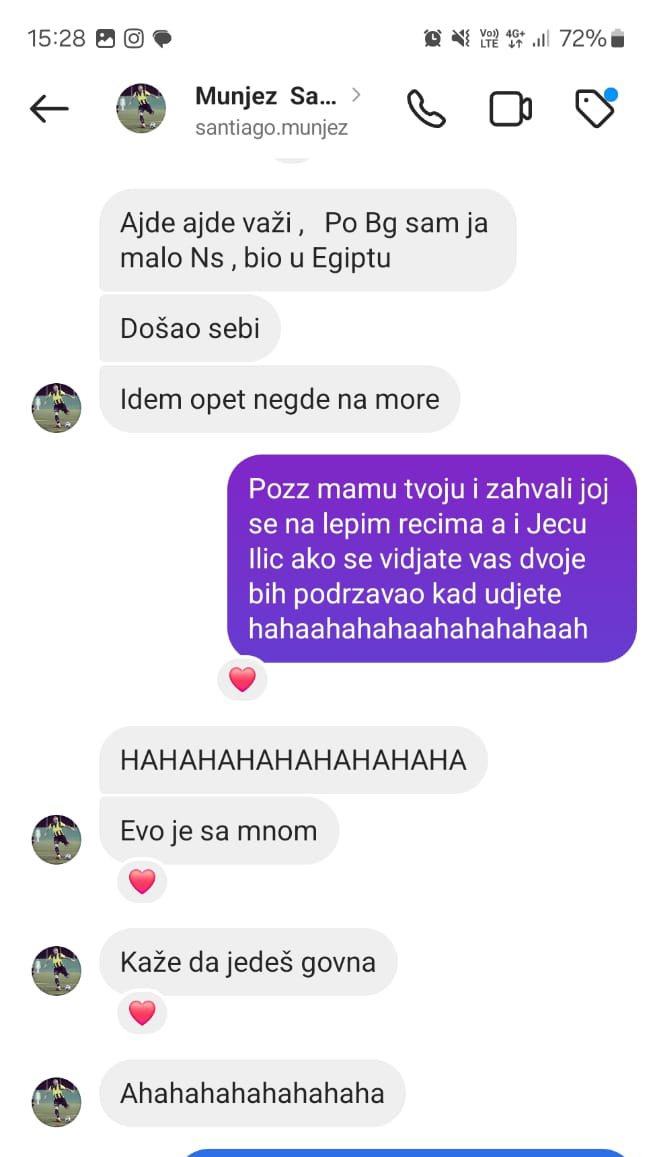Tap the gallery image icon in status bar

tap(106, 38)
